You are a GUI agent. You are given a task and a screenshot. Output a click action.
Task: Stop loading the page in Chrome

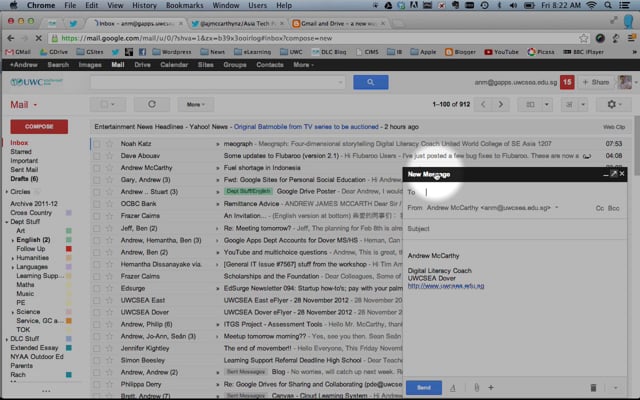(38, 38)
